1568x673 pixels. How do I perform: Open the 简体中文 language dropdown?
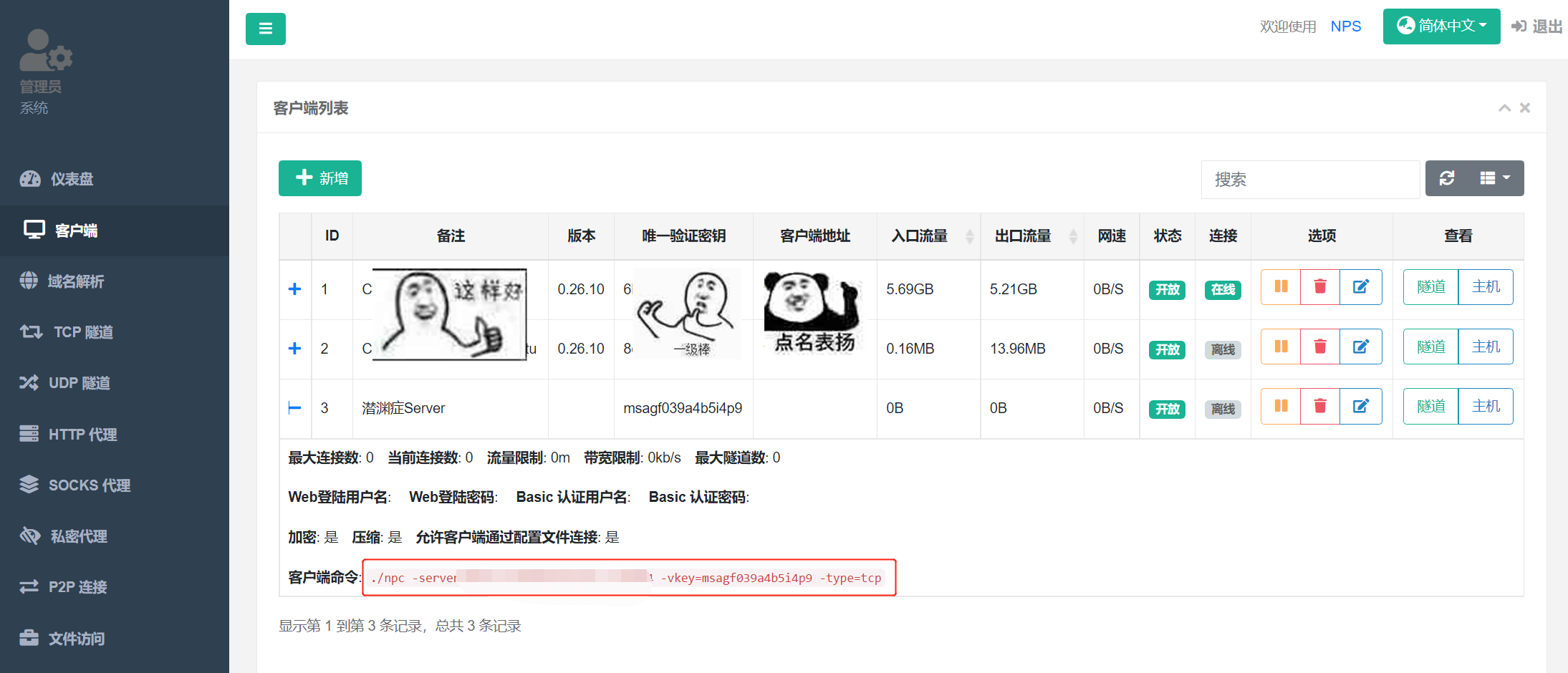[x=1441, y=26]
